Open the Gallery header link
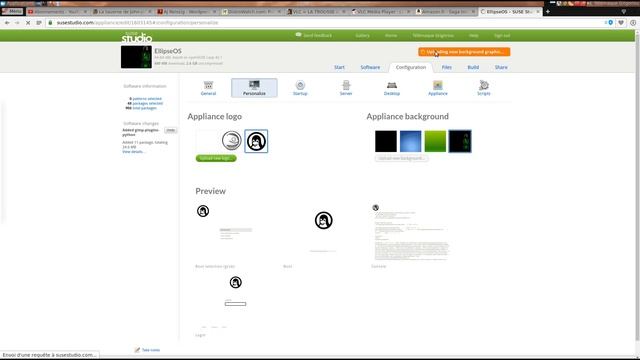Viewport: 640px width, 360px height. 362,36
